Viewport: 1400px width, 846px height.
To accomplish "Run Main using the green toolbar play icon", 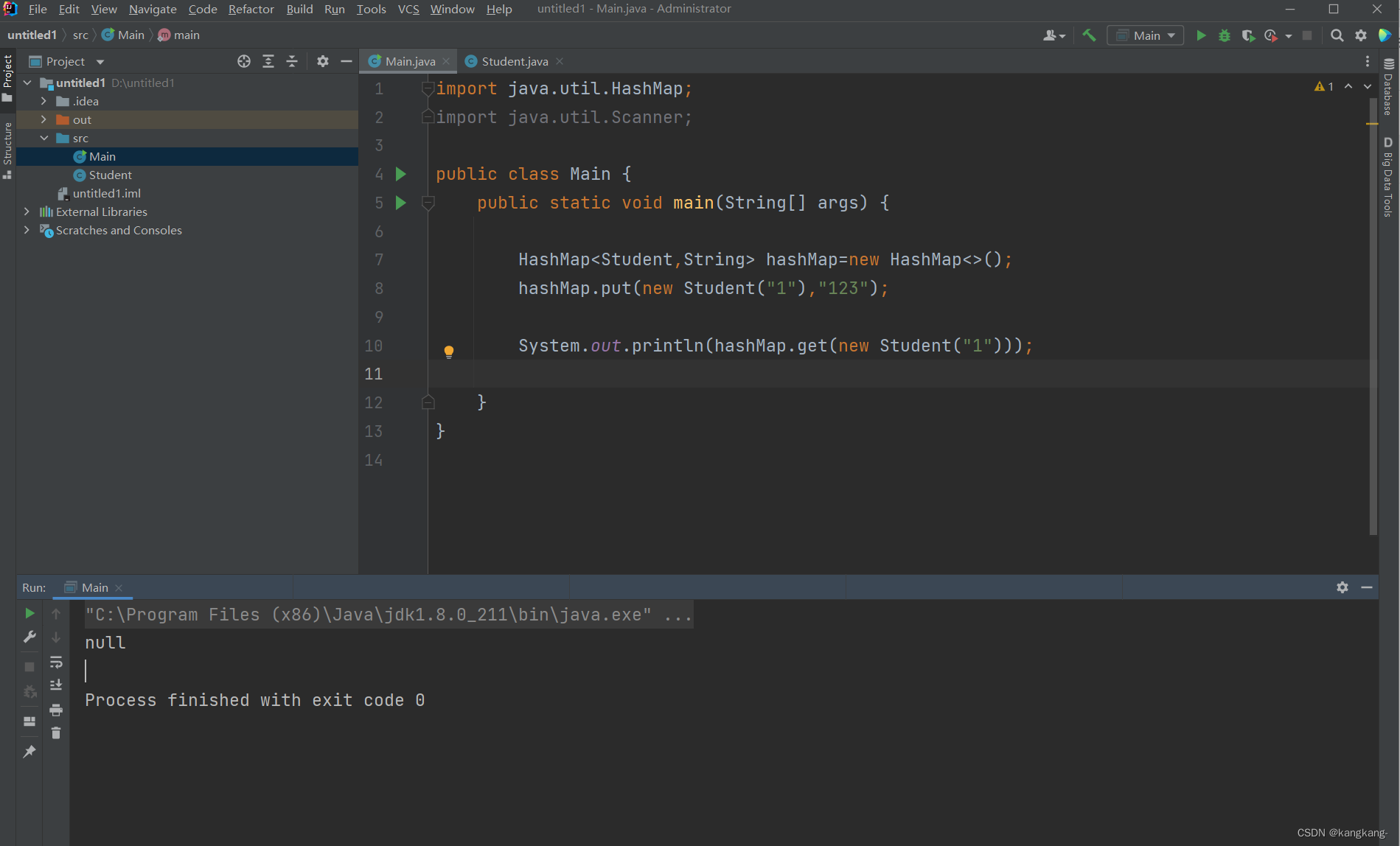I will pyautogui.click(x=1201, y=35).
